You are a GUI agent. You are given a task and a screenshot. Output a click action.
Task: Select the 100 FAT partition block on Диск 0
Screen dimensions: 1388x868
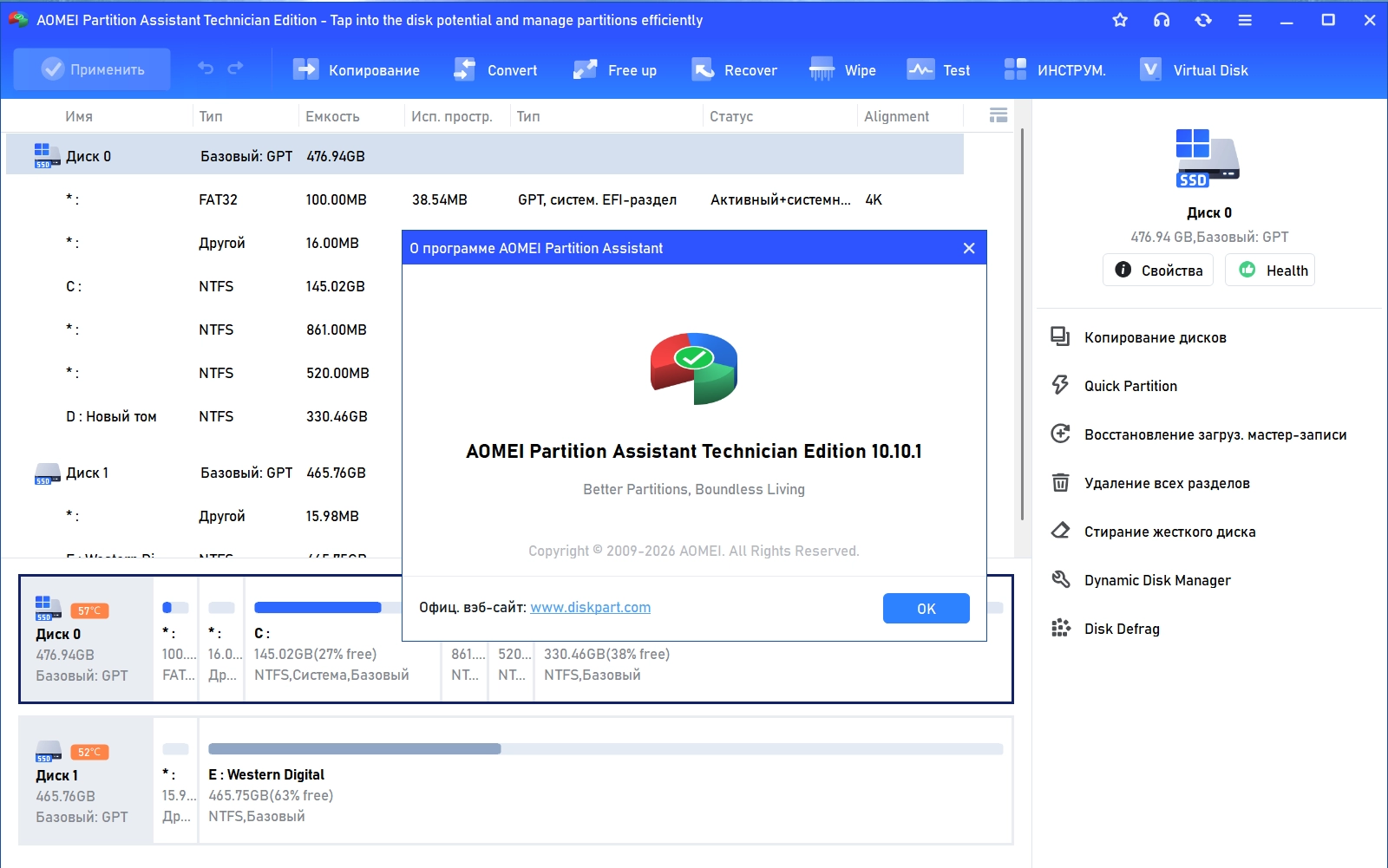176,639
